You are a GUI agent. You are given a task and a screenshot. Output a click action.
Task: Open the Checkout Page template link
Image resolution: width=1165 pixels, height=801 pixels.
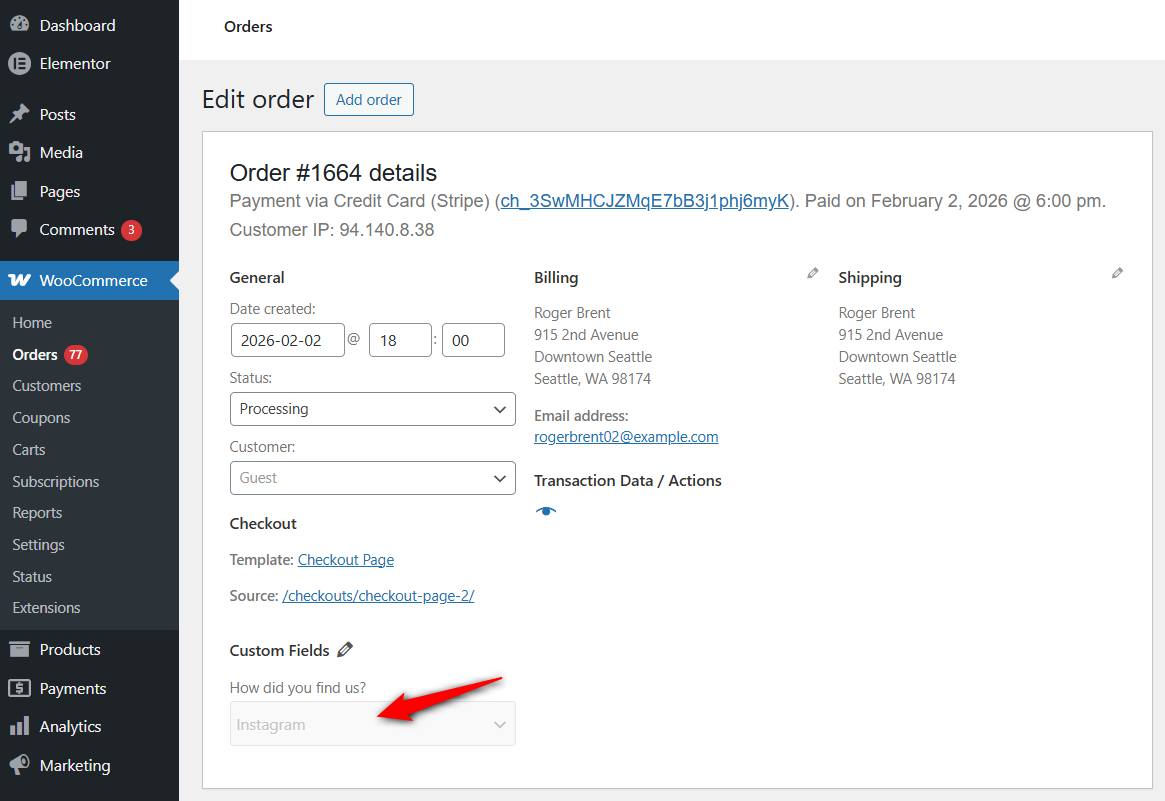coord(345,559)
